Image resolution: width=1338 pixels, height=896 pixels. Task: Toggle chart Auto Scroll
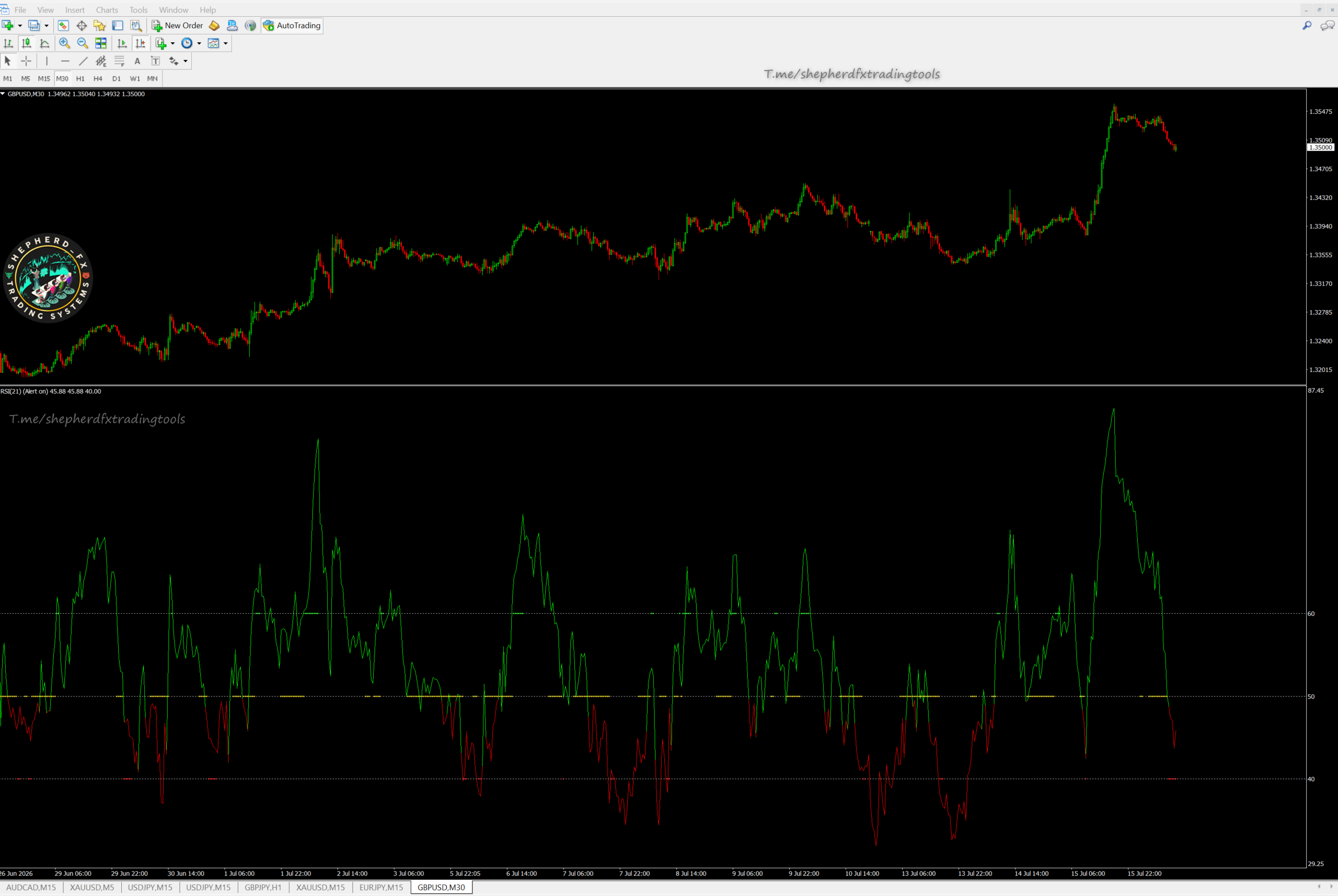(122, 43)
